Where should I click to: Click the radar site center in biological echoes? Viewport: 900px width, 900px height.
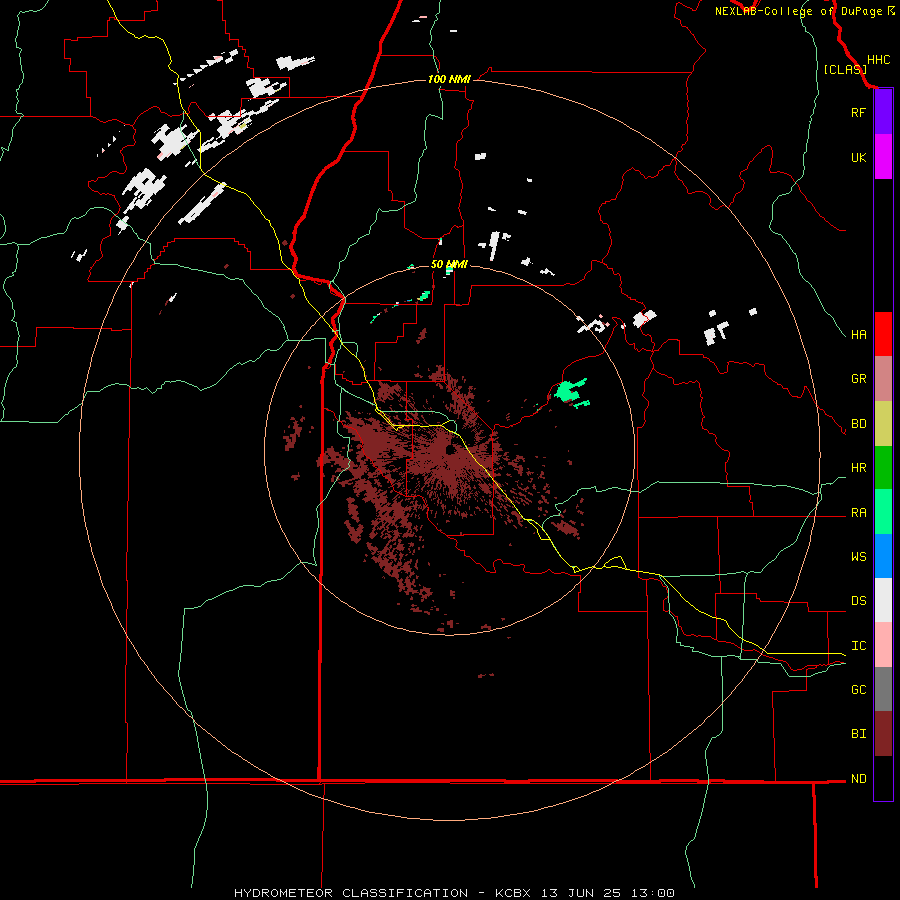(449, 449)
